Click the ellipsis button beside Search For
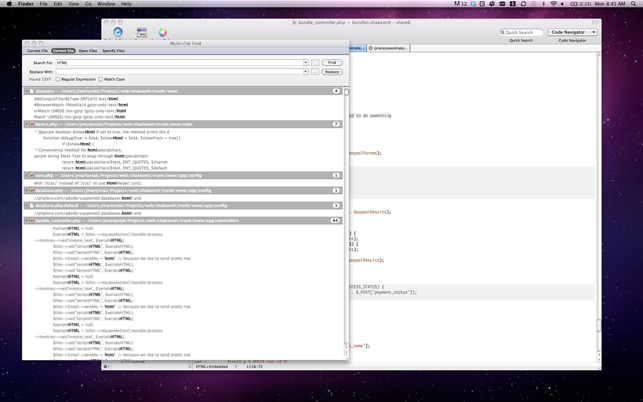 315,62
